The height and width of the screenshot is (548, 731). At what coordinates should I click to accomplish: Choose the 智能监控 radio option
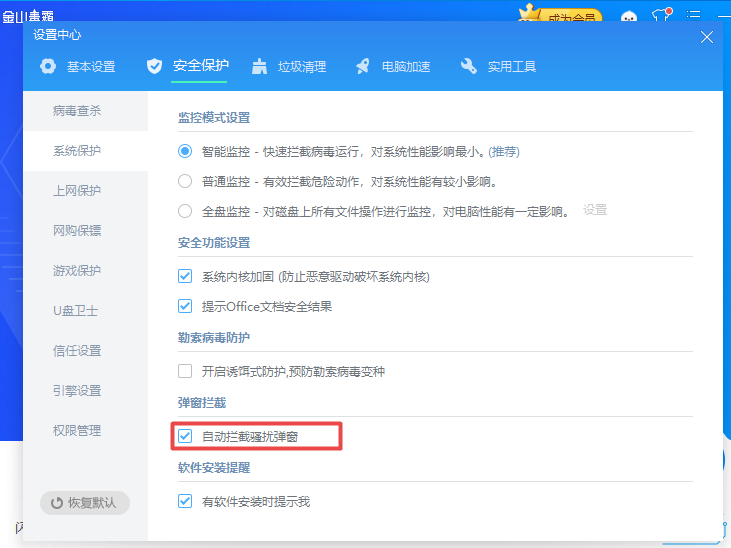(185, 152)
